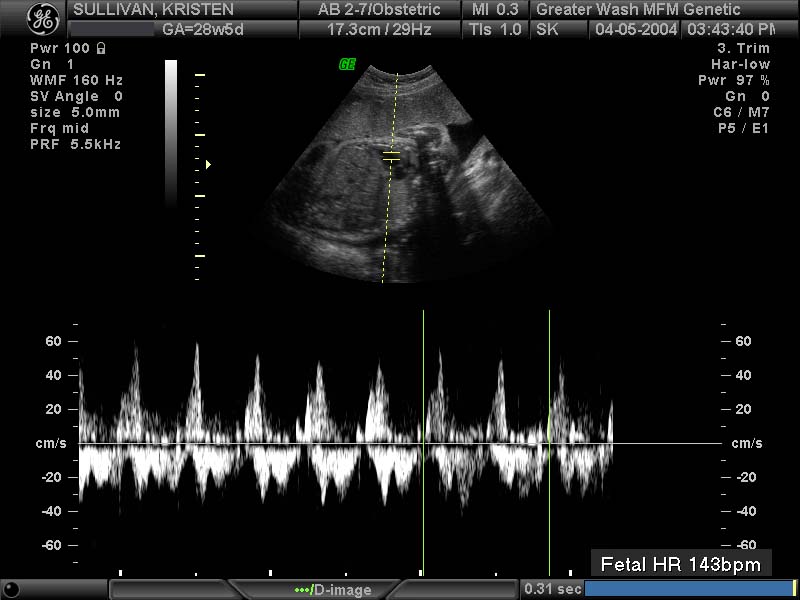Viewport: 800px width, 600px height.
Task: Click the yellow focal zone arrow marker
Action: coord(208,164)
